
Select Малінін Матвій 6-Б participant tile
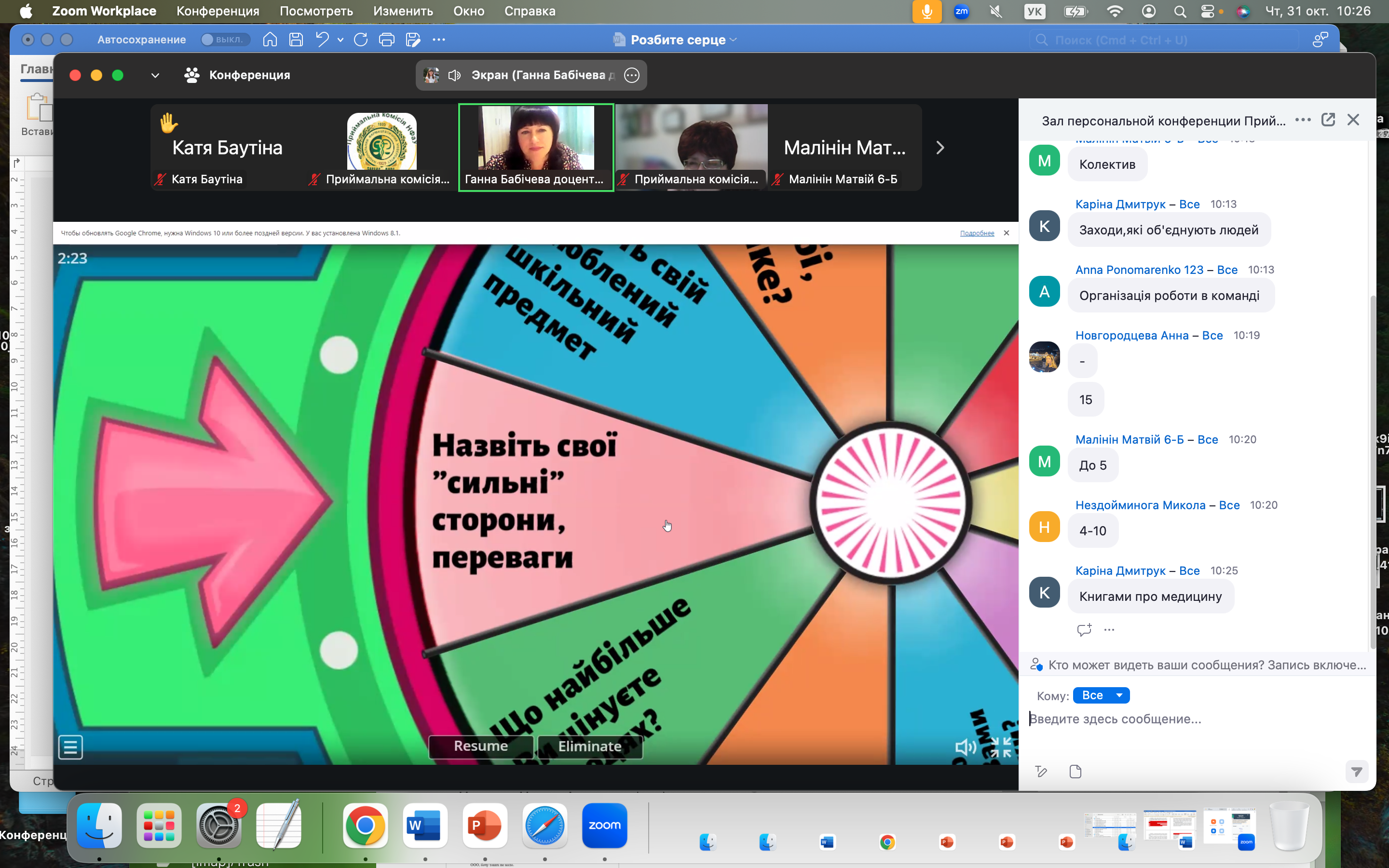(844, 148)
